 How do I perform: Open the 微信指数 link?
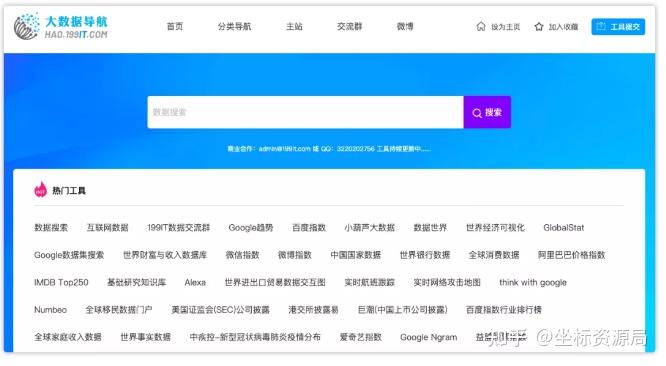pos(242,255)
